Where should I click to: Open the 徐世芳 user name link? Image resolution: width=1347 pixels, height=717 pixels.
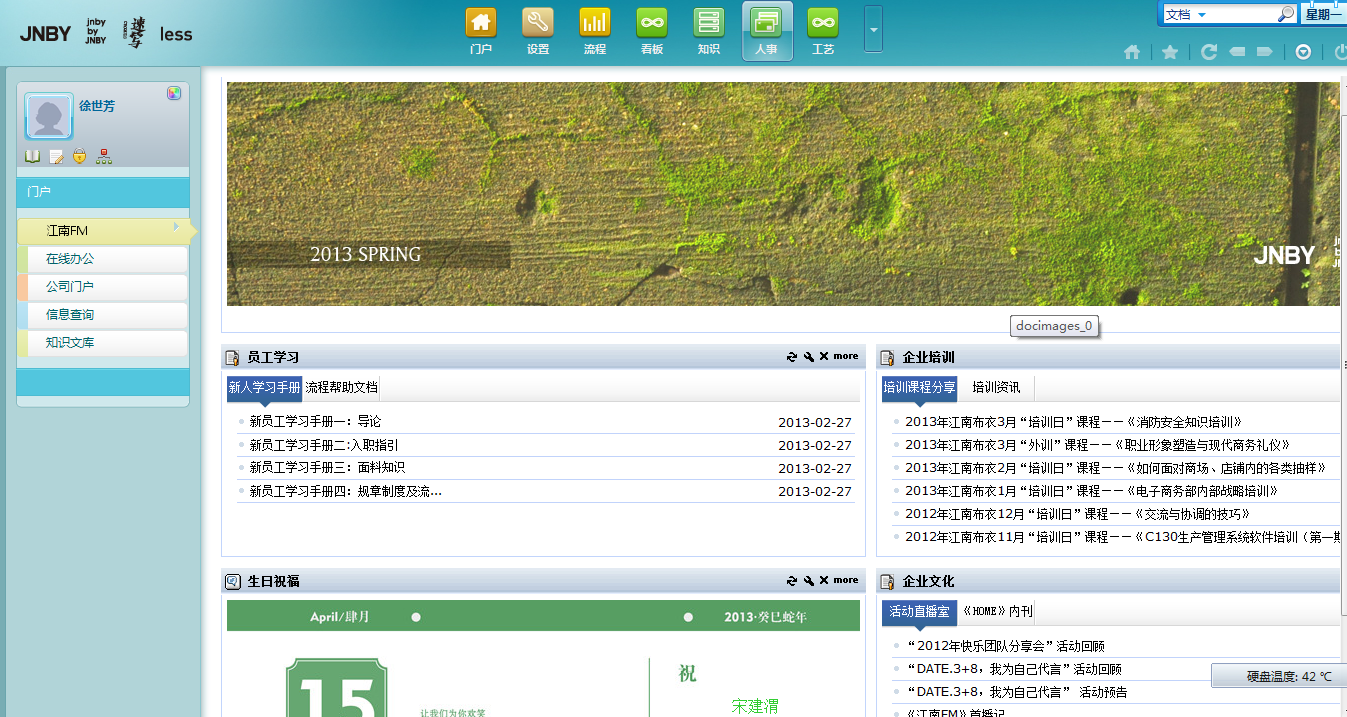point(97,106)
